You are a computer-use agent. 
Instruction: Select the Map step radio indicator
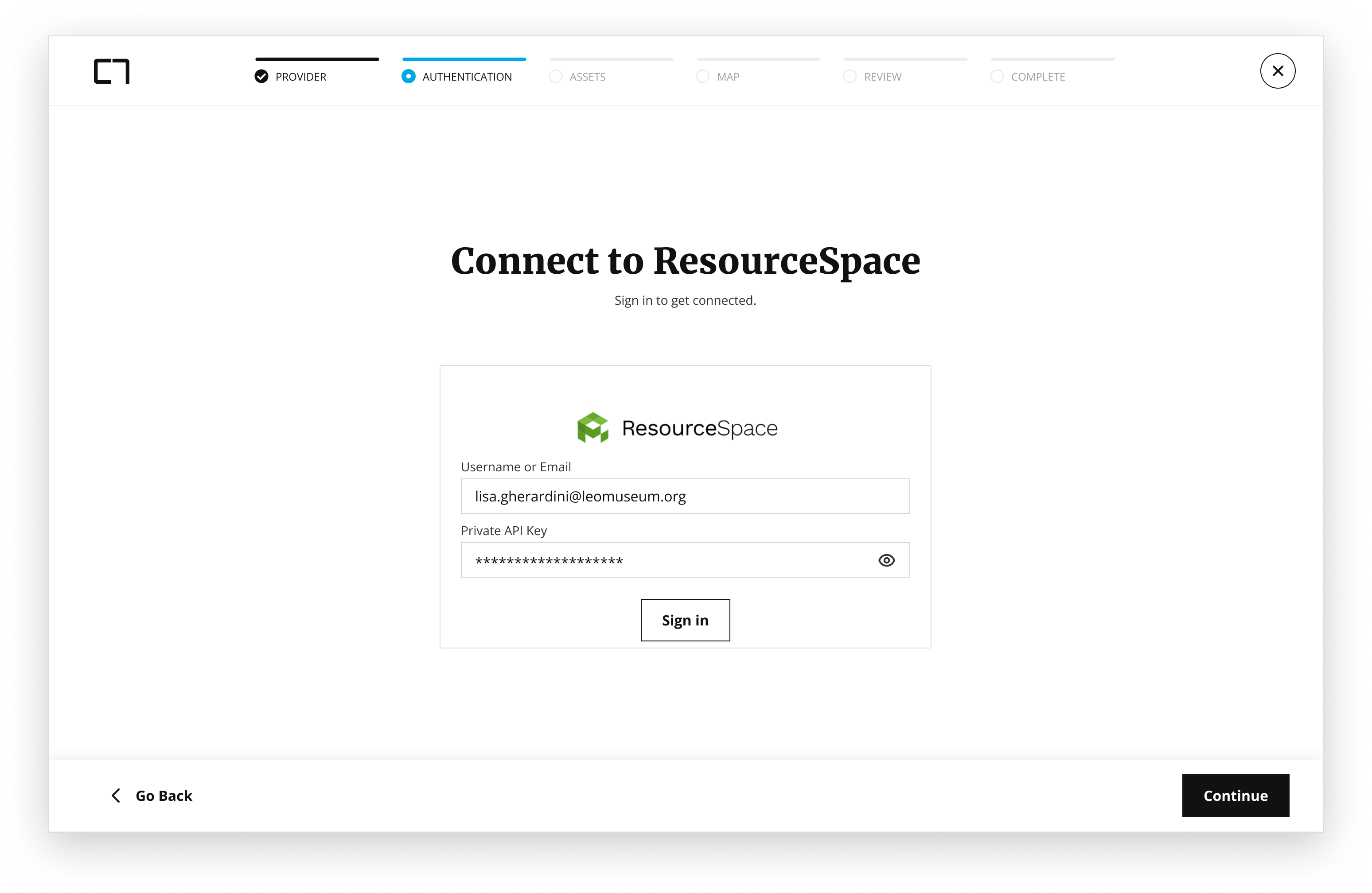702,77
